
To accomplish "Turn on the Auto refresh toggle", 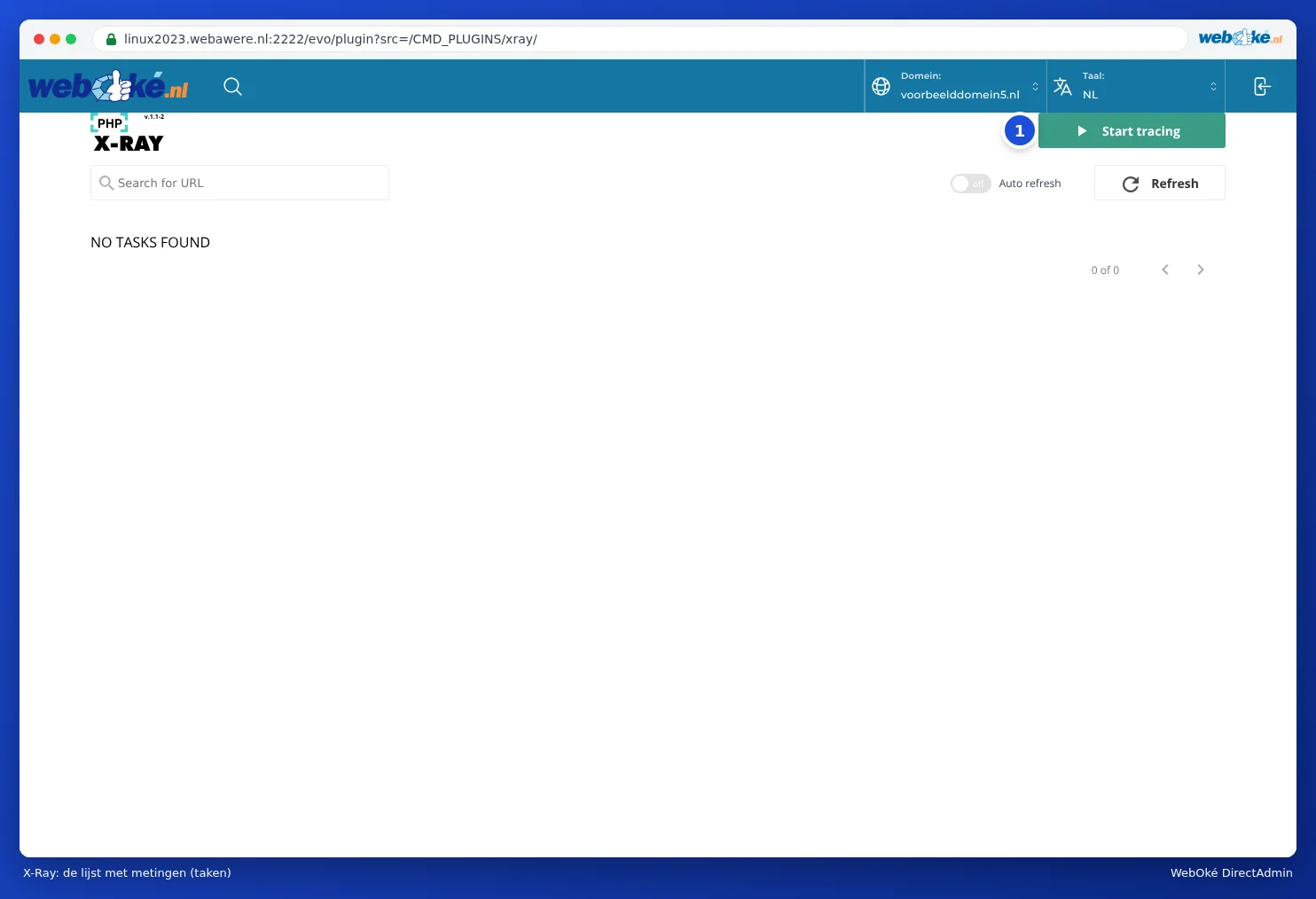I will coord(970,184).
